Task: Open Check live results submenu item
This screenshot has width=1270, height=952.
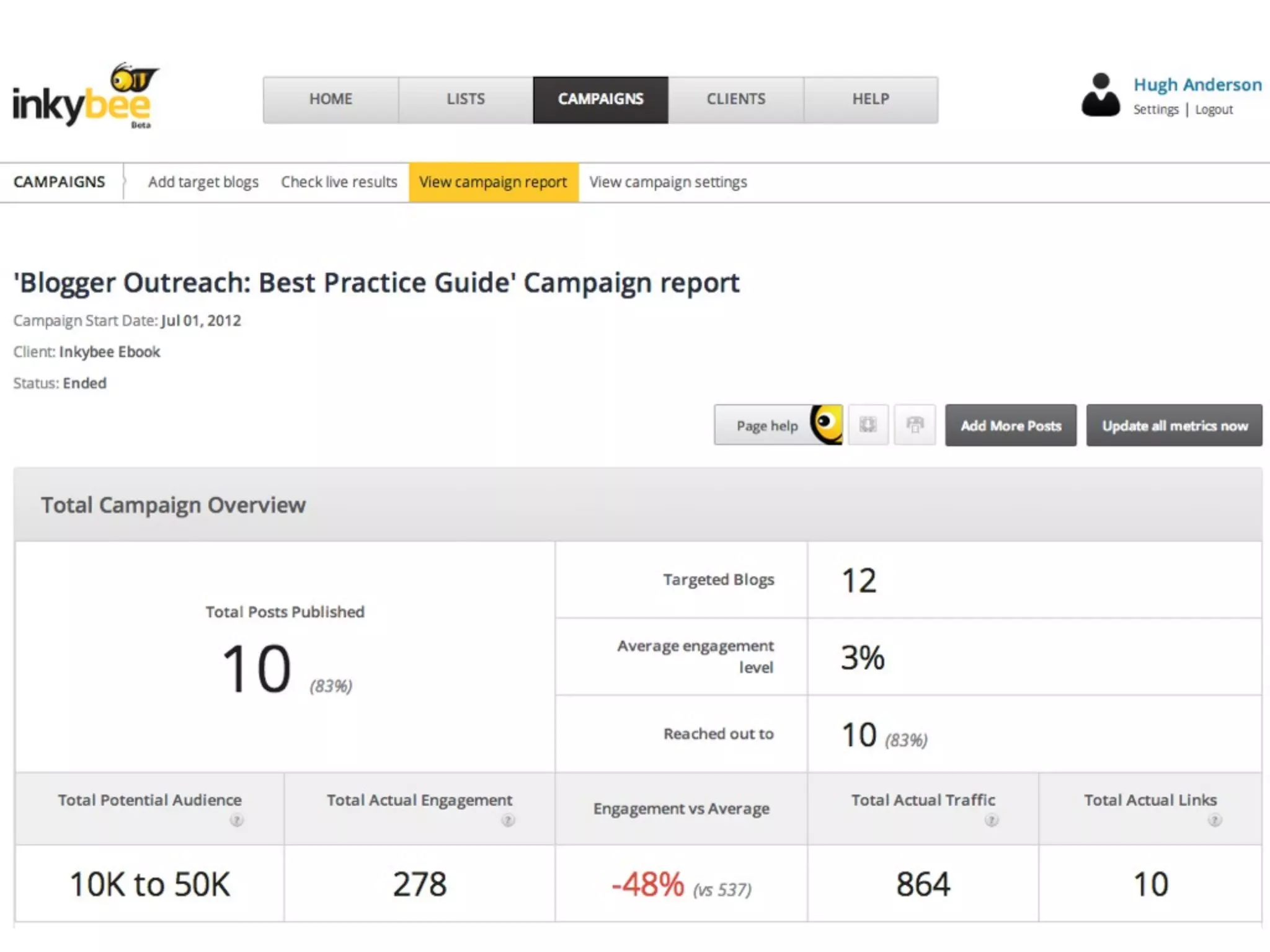Action: [339, 182]
